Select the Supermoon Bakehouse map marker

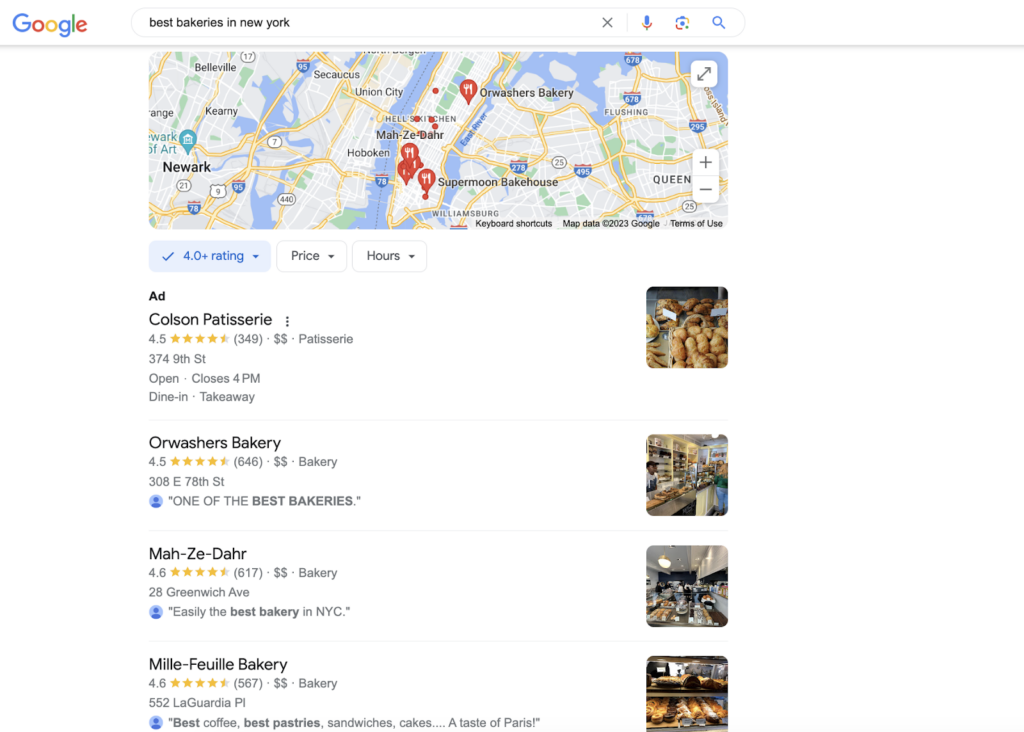426,180
